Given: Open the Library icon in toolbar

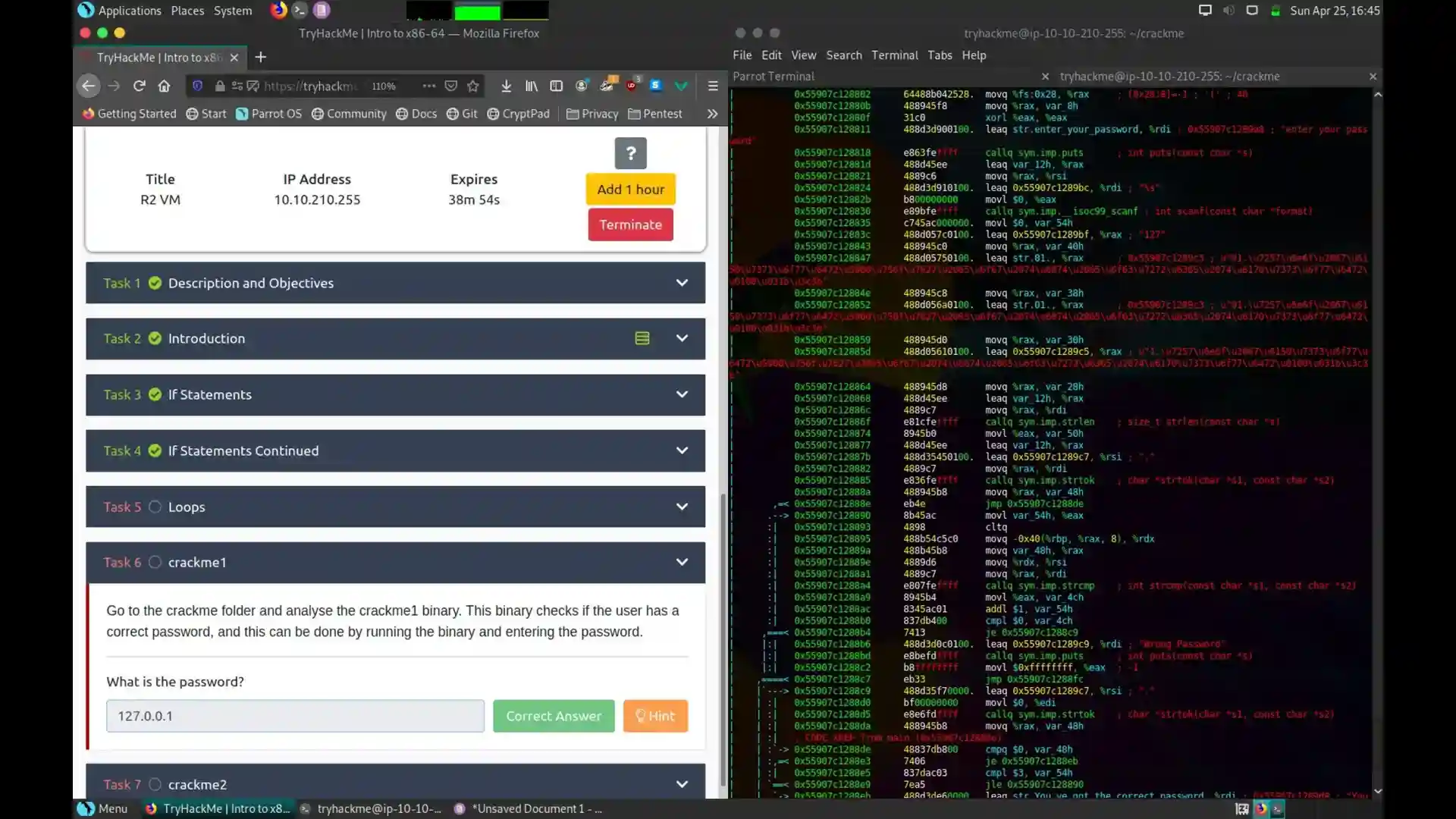Looking at the screenshot, I should (531, 86).
